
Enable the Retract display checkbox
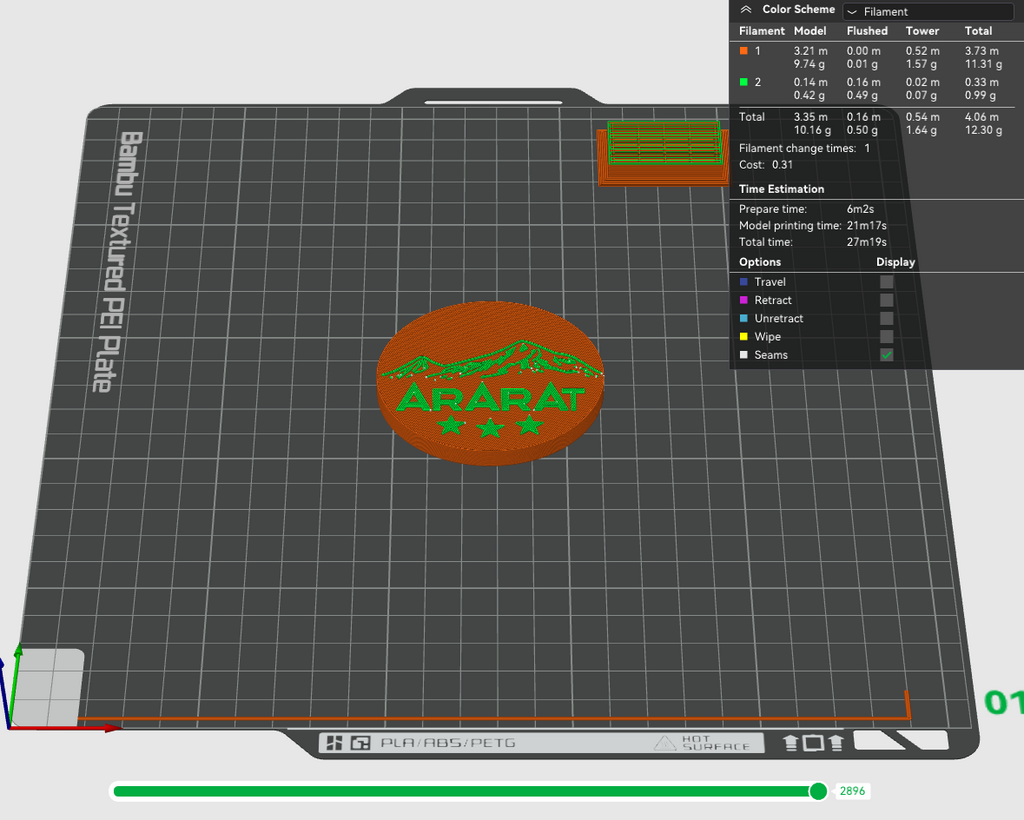pos(886,300)
